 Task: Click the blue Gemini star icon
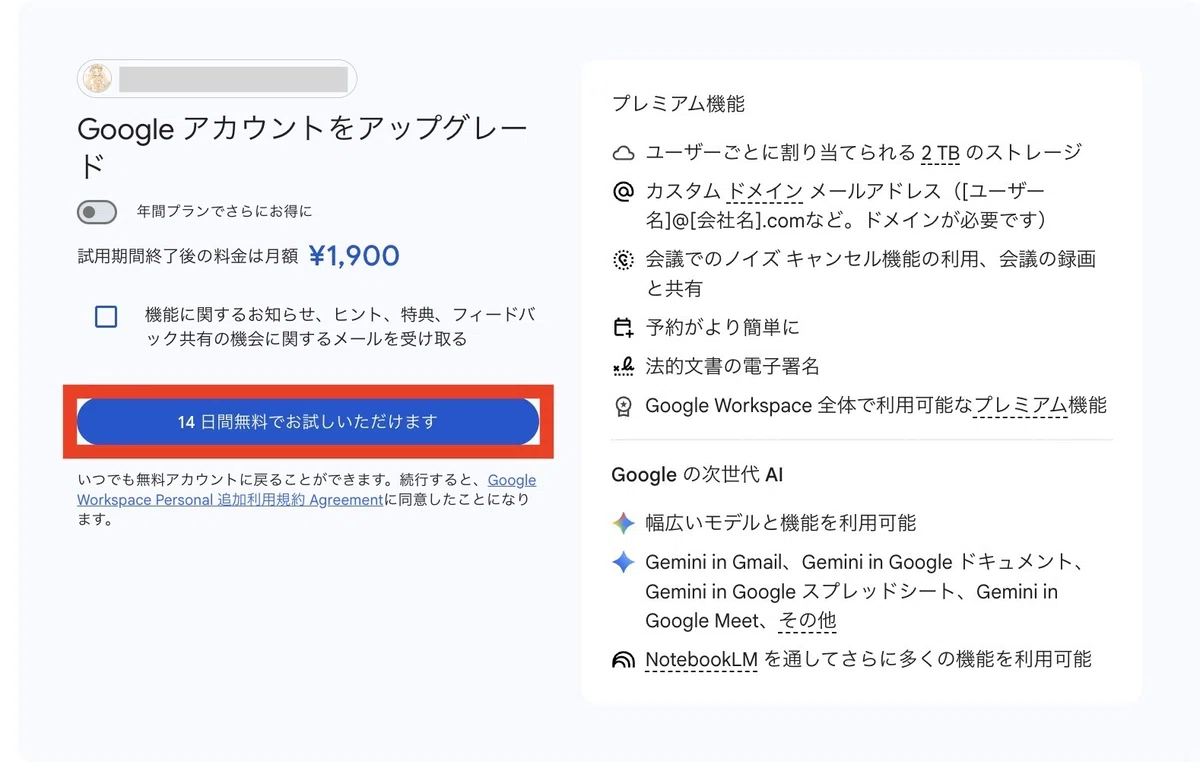click(x=623, y=562)
